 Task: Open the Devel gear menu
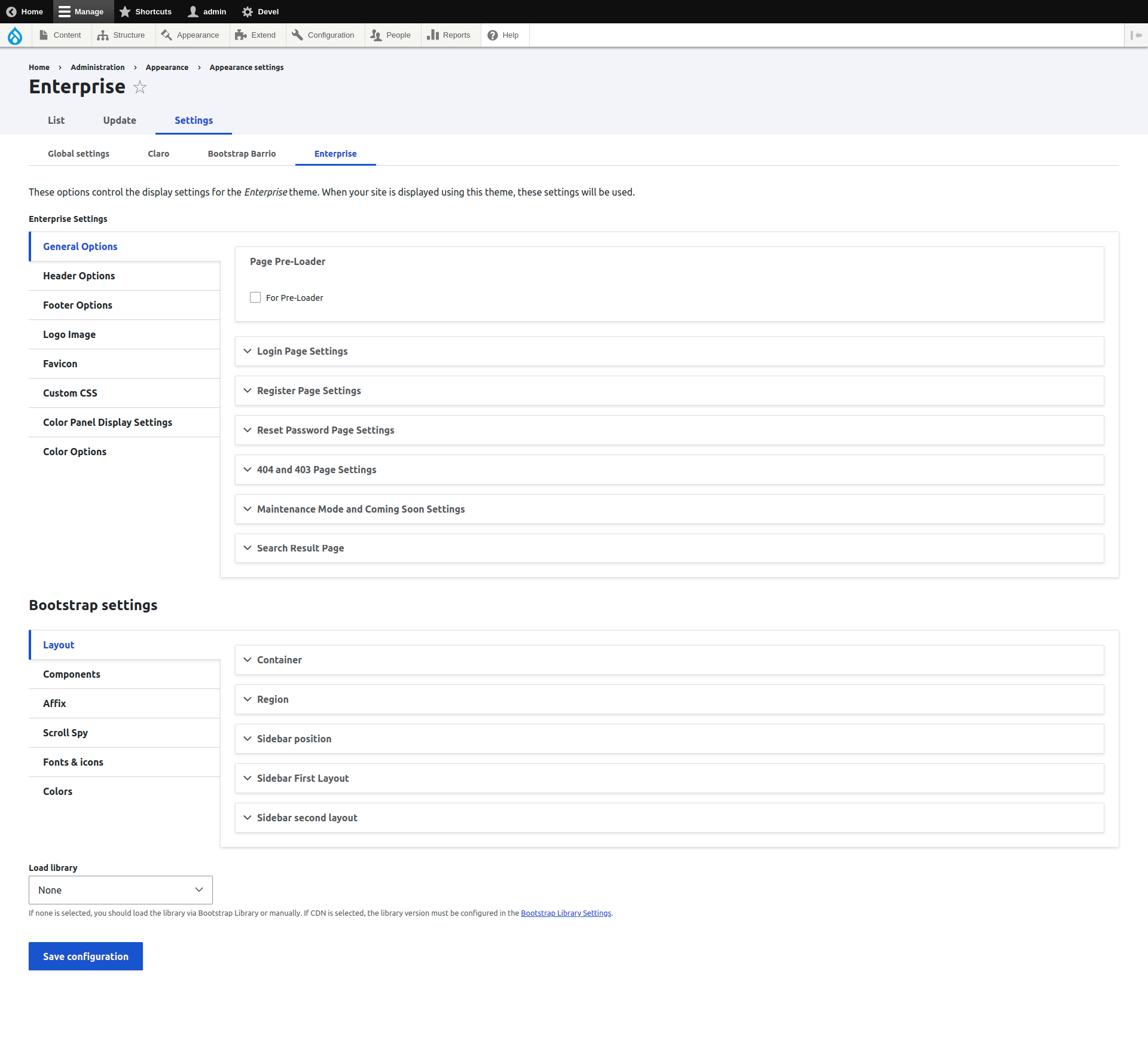(x=259, y=11)
